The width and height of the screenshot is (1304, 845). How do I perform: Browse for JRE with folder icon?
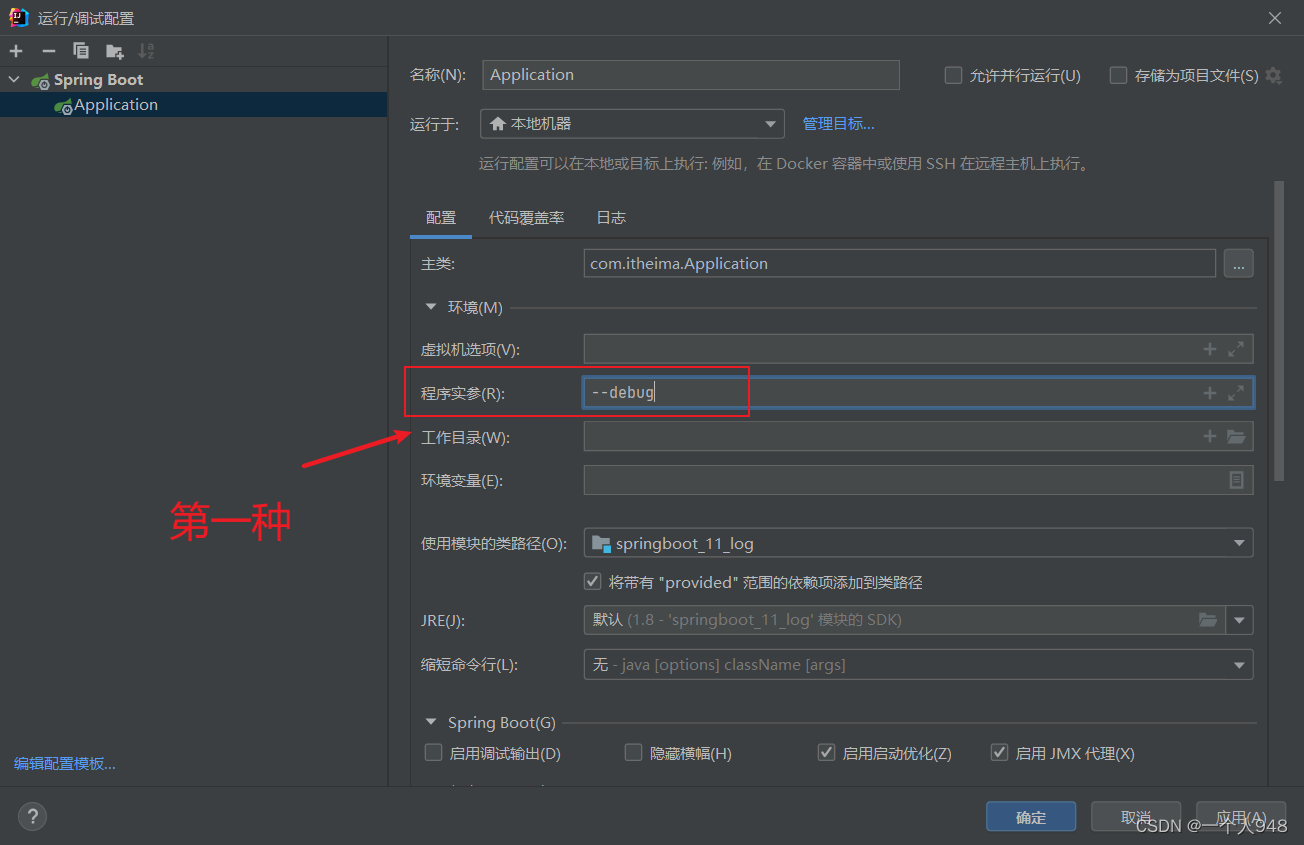1208,620
